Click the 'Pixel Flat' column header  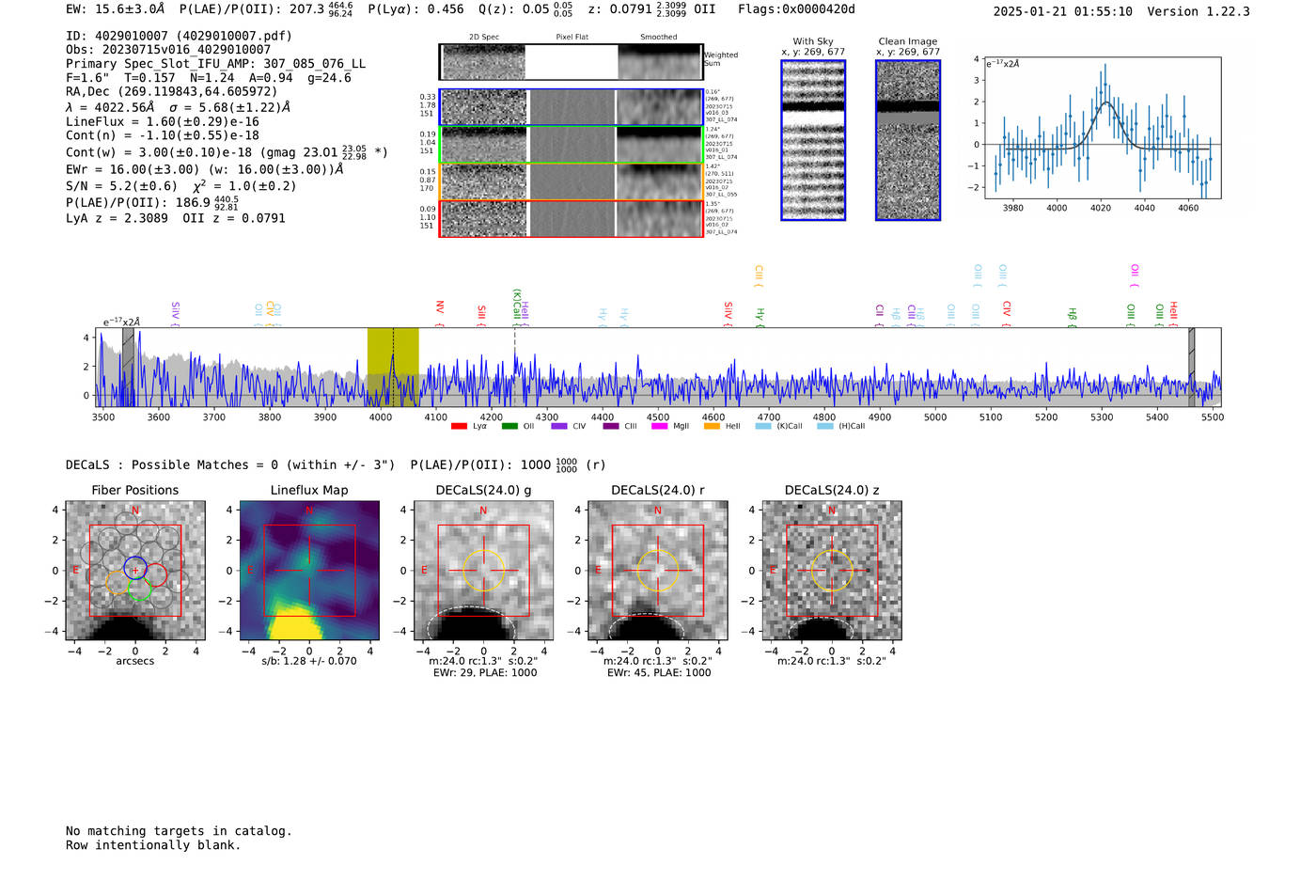(x=572, y=38)
